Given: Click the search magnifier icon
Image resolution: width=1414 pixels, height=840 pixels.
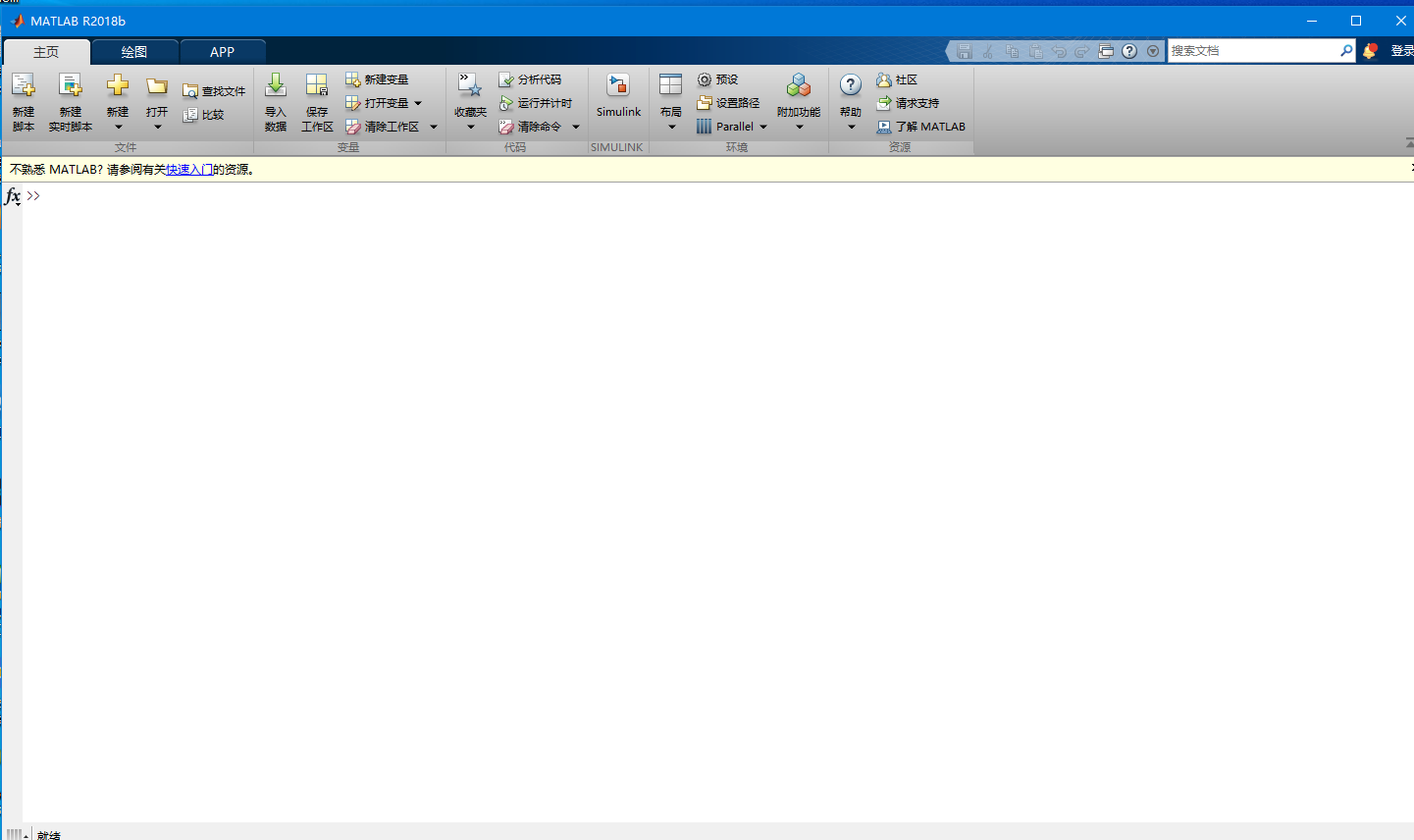Looking at the screenshot, I should pyautogui.click(x=1346, y=51).
